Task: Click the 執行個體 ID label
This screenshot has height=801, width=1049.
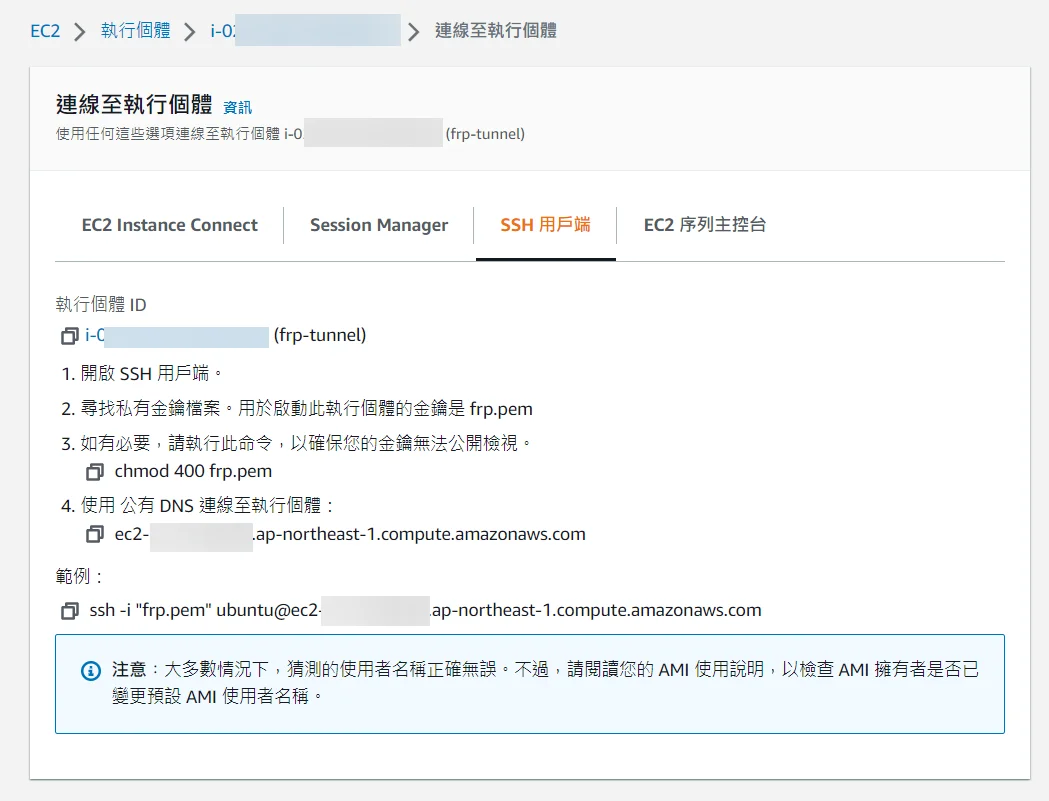Action: click(x=101, y=304)
